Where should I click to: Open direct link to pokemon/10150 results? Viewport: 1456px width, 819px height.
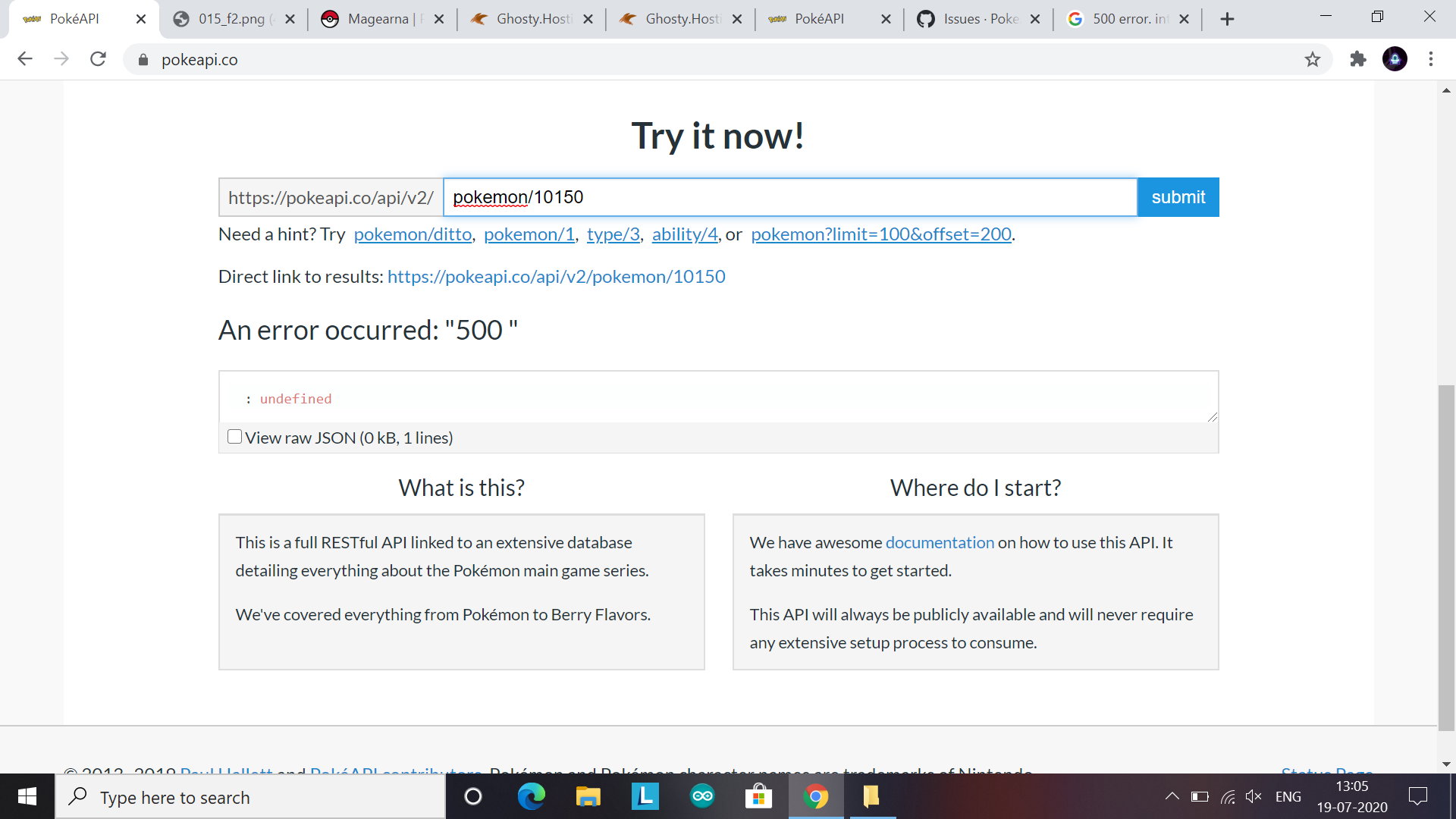[x=557, y=277]
